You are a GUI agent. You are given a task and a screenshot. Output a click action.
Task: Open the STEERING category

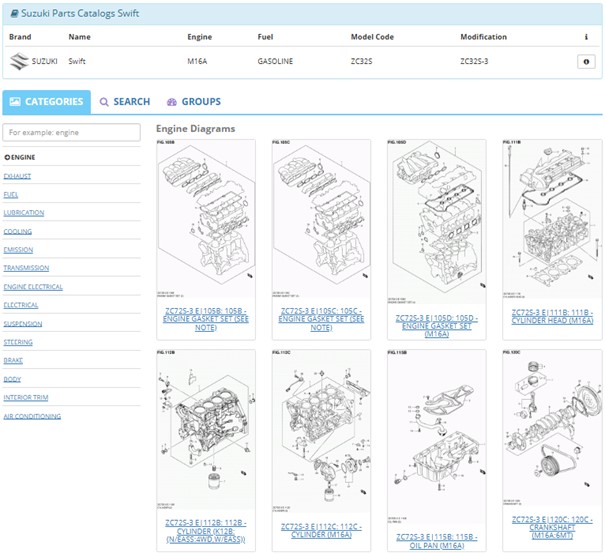click(18, 342)
